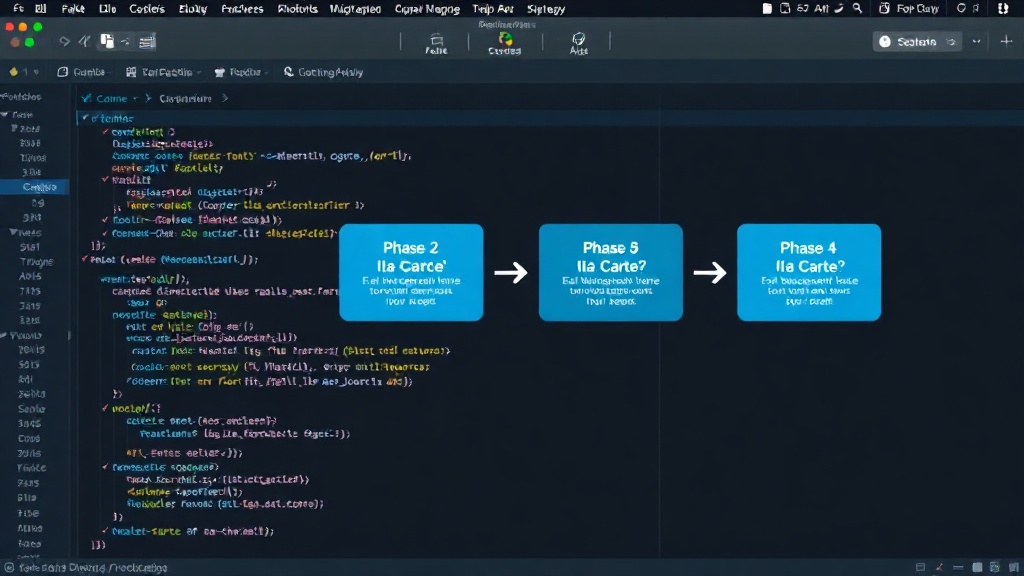Click the Gotting Pelaly button

coord(323,72)
